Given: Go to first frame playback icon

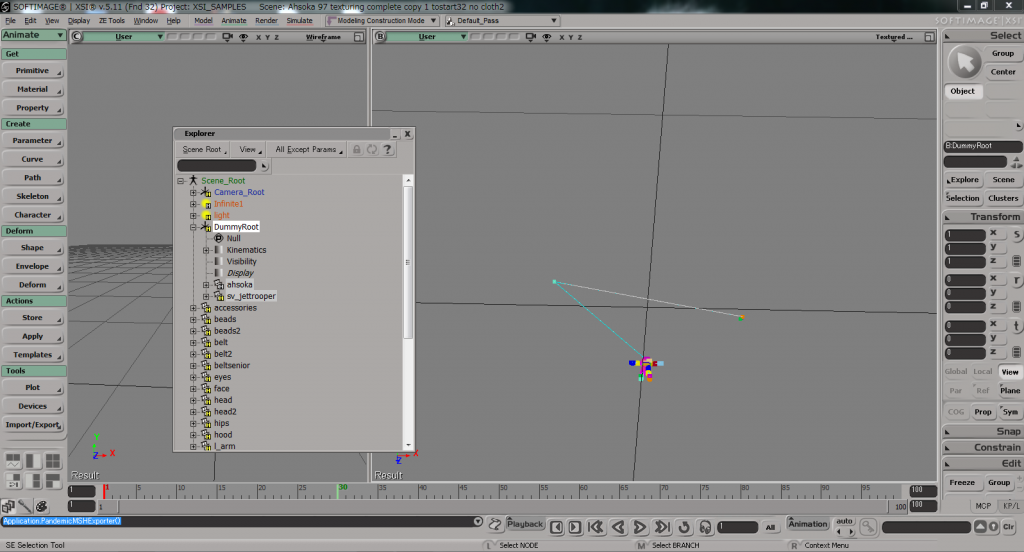Looking at the screenshot, I should pos(596,527).
